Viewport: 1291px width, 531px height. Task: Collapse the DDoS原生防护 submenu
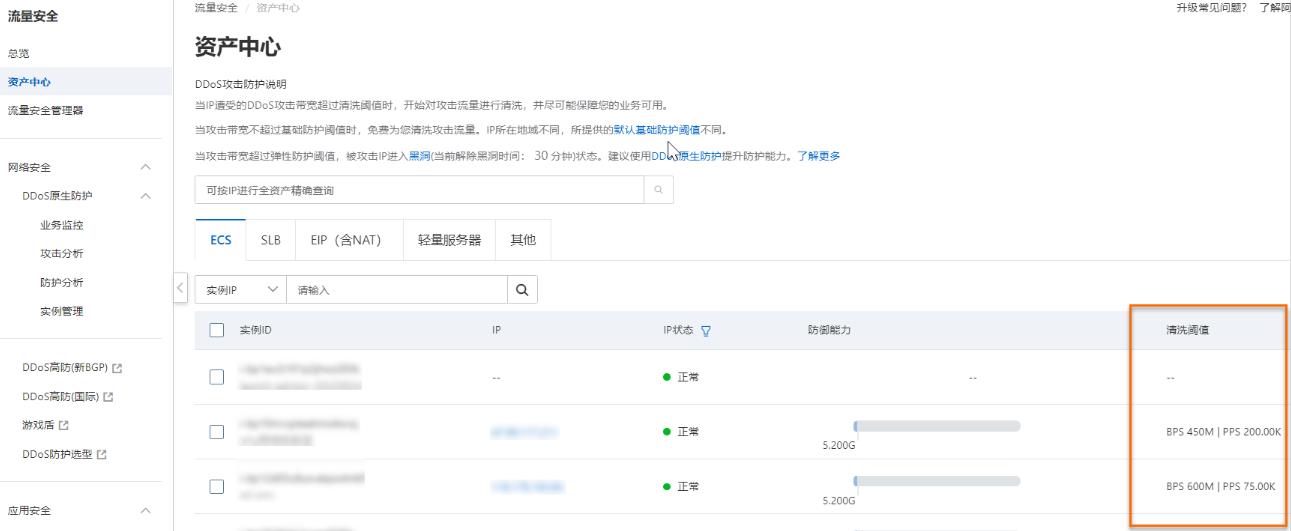tap(146, 196)
